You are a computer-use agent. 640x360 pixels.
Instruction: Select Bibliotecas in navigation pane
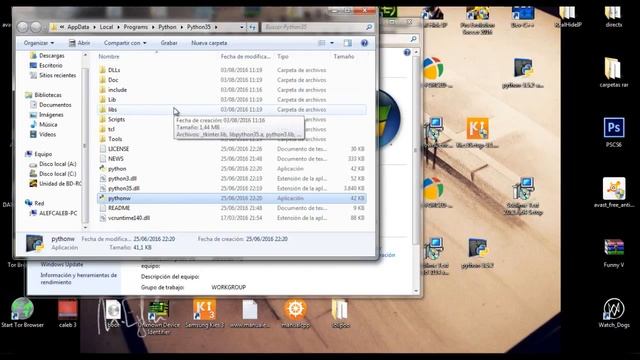coord(48,95)
